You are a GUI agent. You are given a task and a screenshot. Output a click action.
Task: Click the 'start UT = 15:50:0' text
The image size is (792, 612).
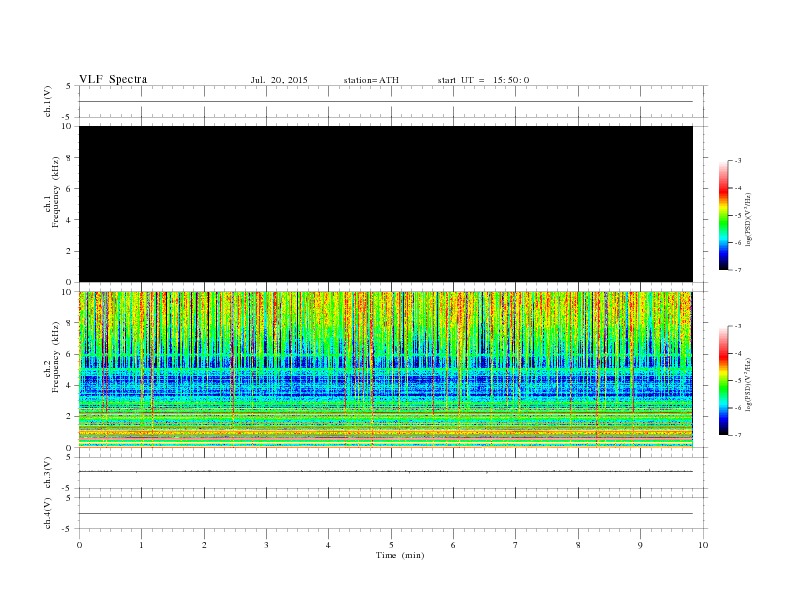coord(483,80)
